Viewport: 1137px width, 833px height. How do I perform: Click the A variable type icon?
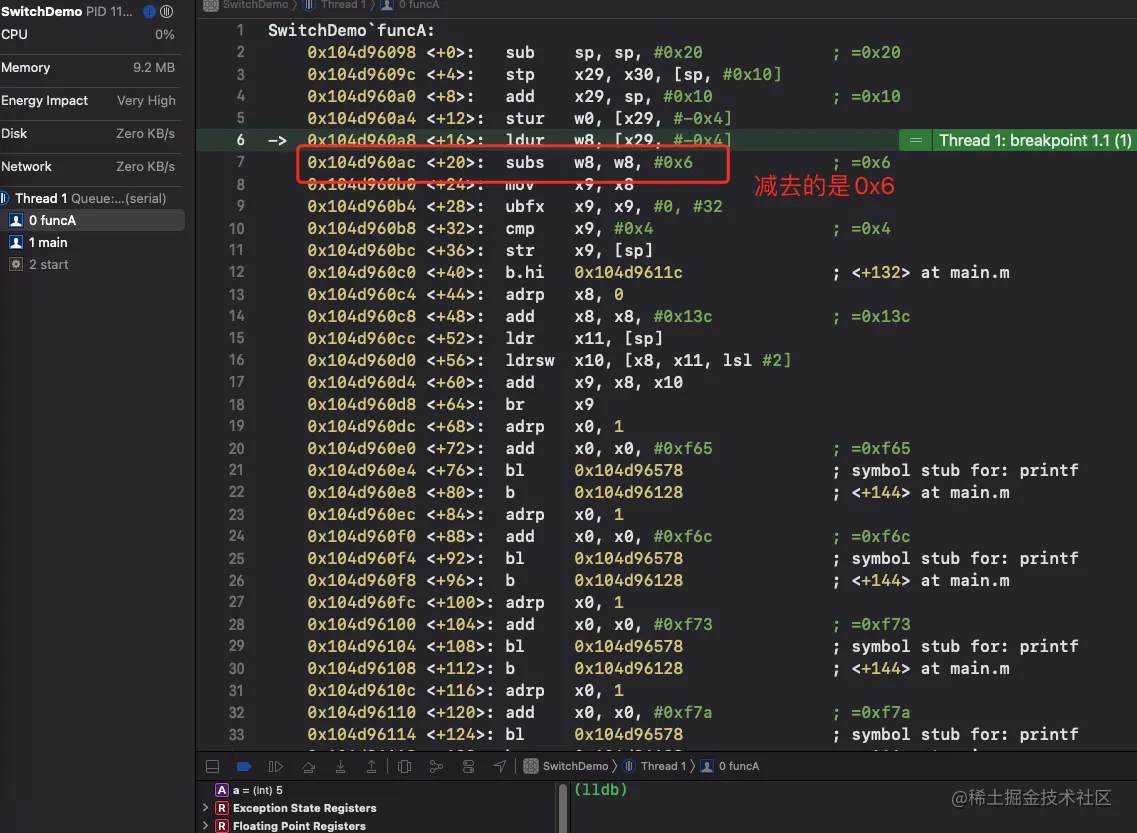click(x=222, y=790)
